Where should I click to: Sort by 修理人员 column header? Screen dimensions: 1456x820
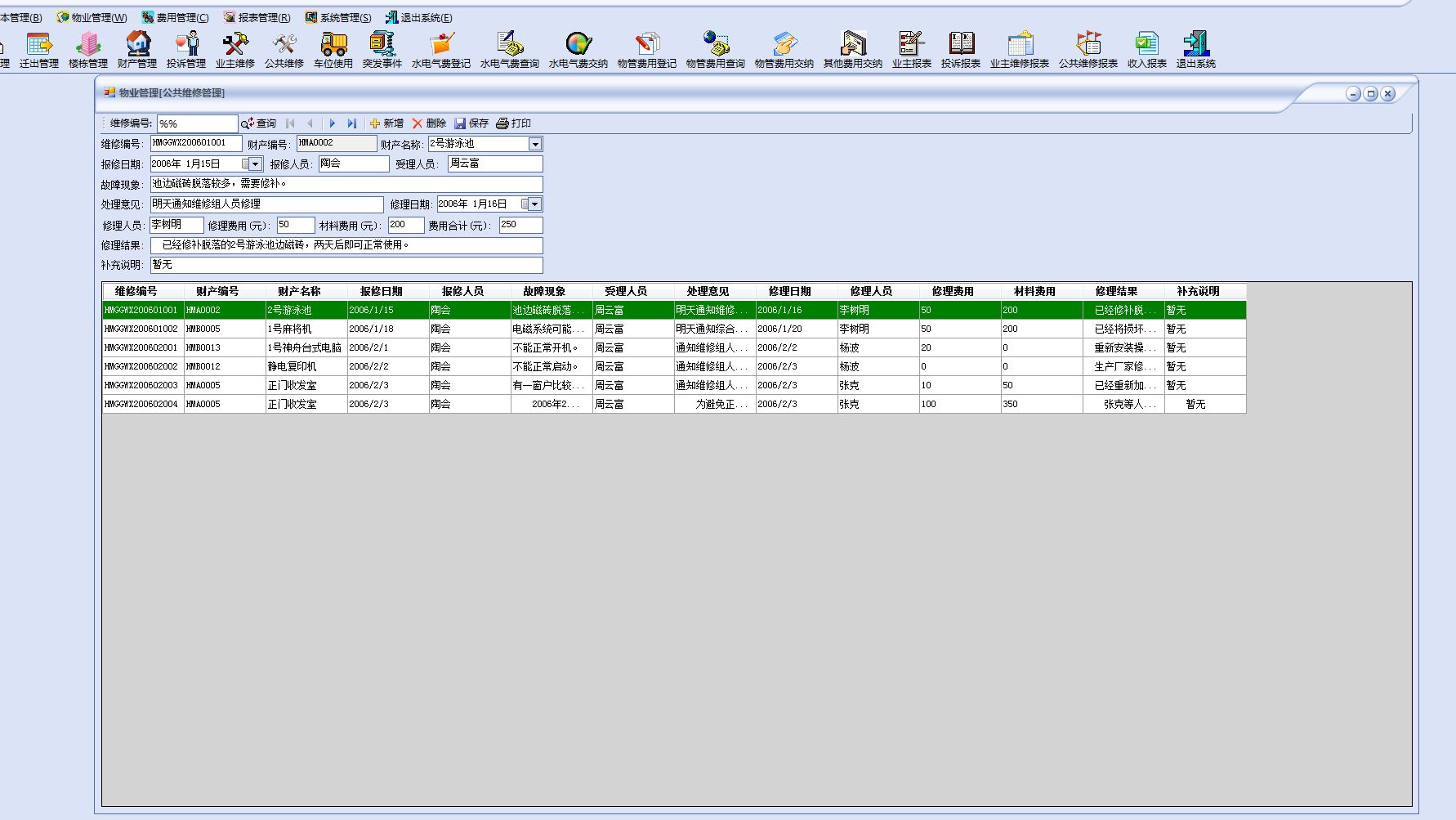(x=878, y=291)
